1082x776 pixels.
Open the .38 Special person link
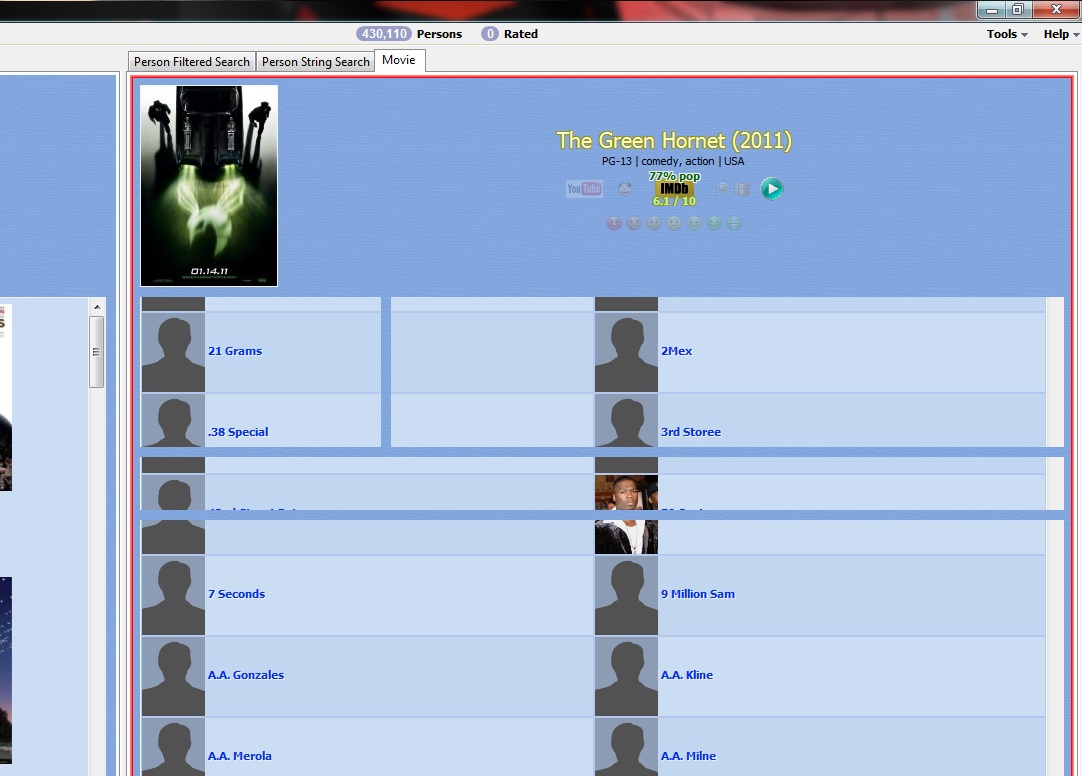click(x=238, y=432)
